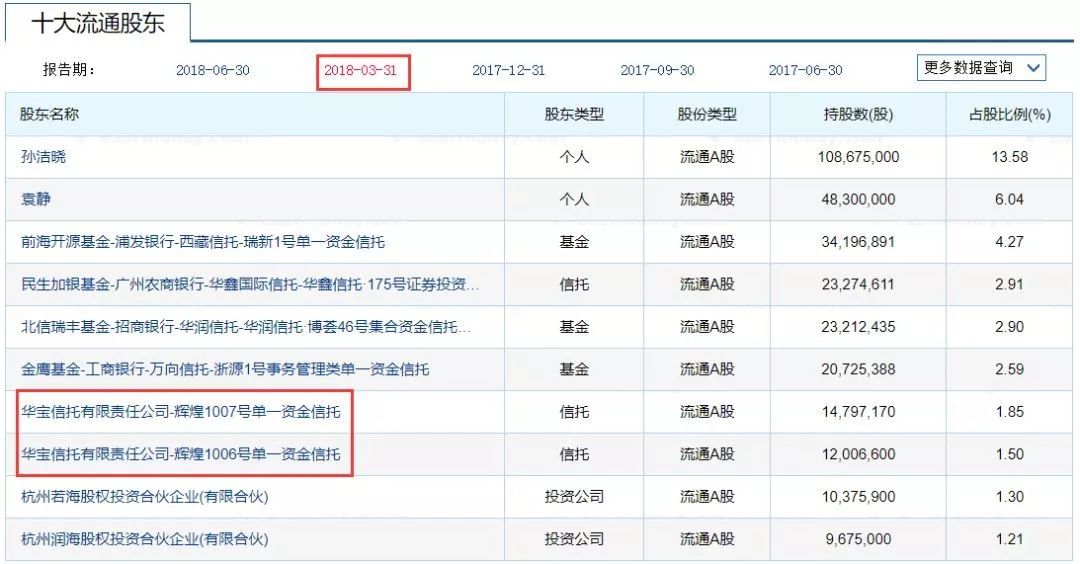Switch report period to 2018-03-31

(x=360, y=70)
